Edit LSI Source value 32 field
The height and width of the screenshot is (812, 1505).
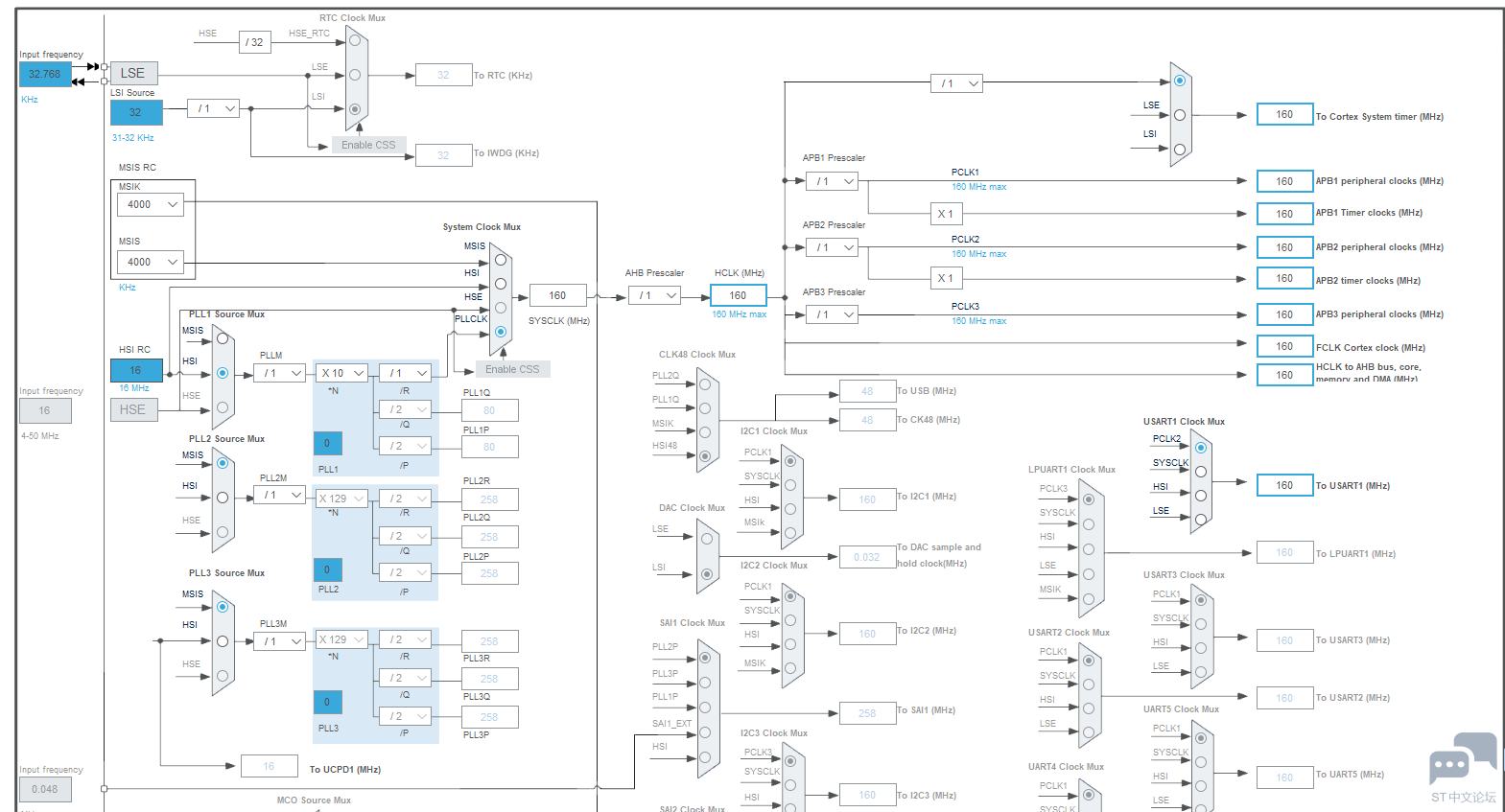[136, 112]
